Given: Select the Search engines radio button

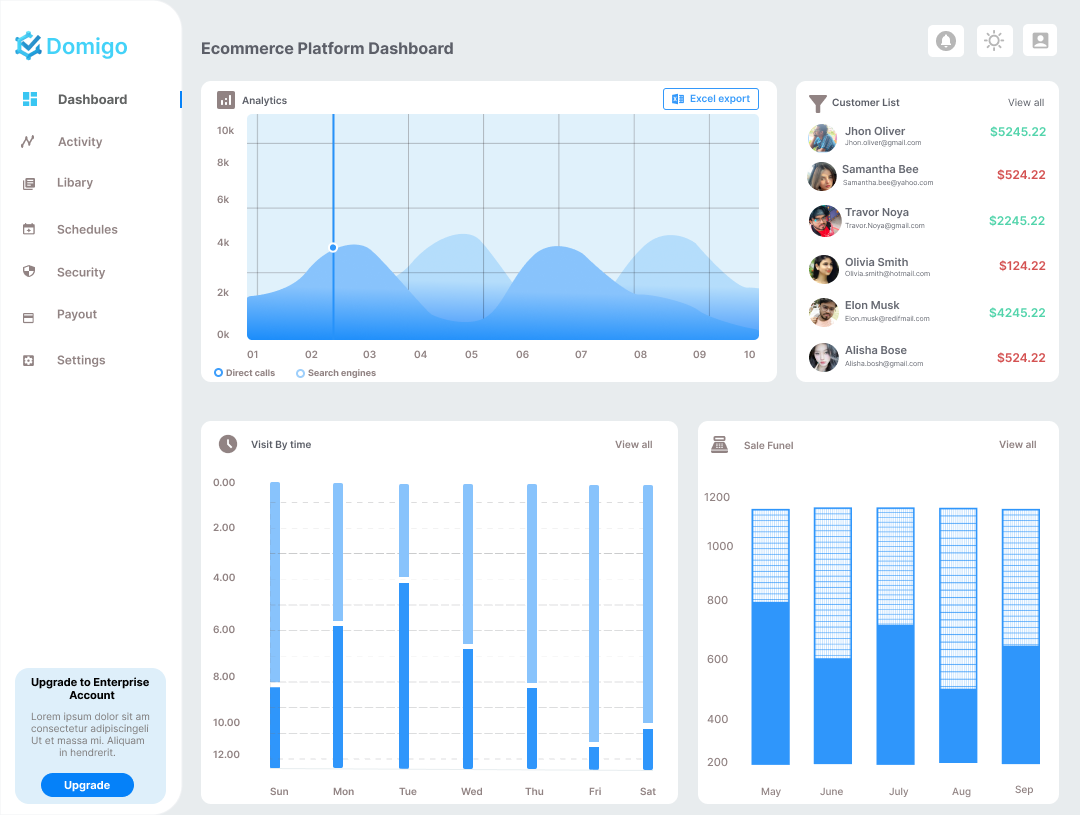Looking at the screenshot, I should (300, 372).
